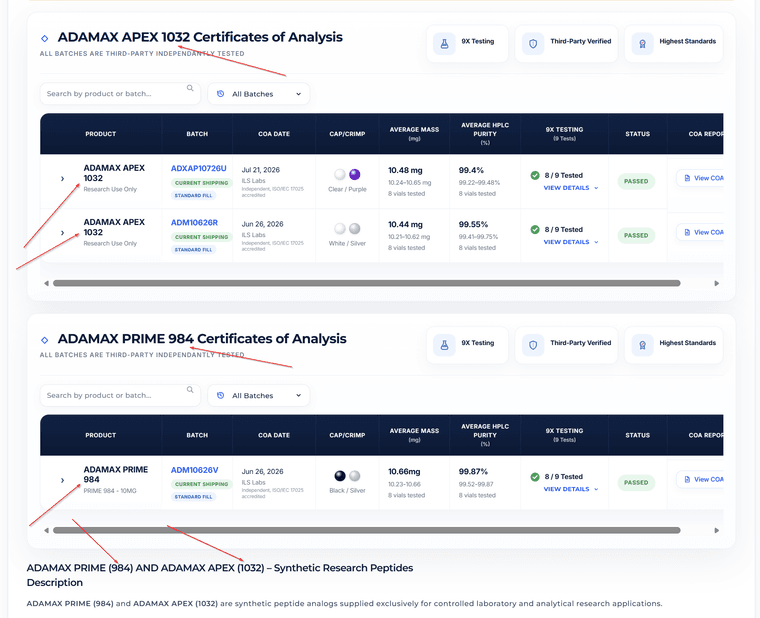Click the Cap/Crimp column header in PRIME 984 table

347,435
